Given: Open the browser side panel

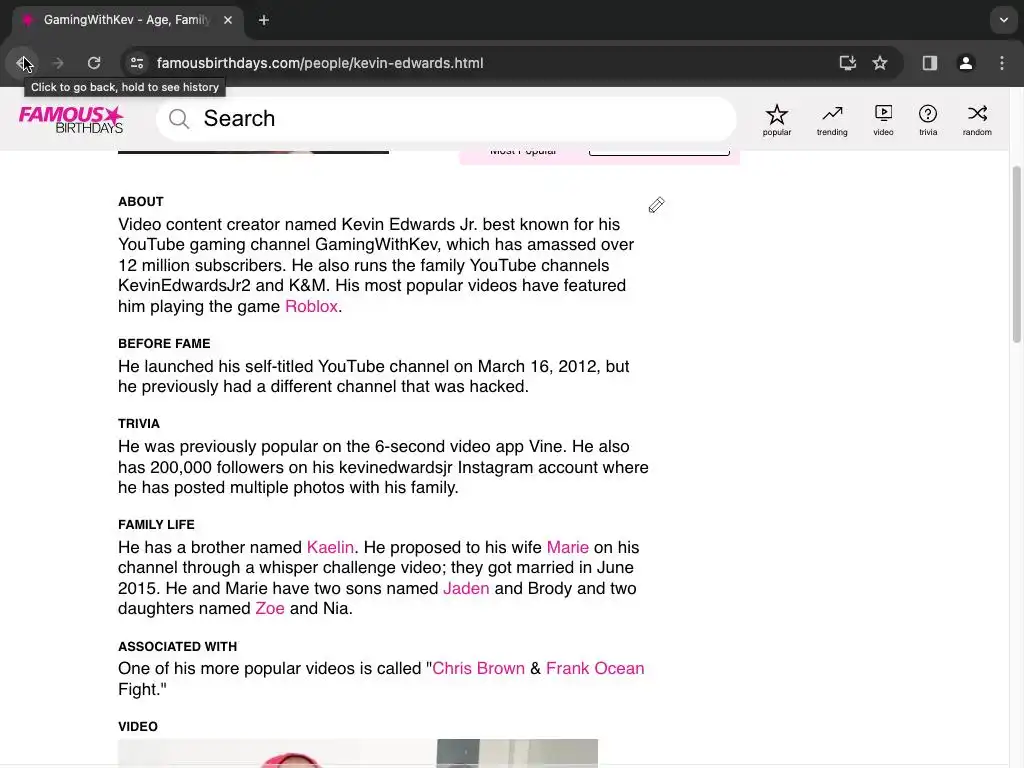Looking at the screenshot, I should (x=929, y=63).
